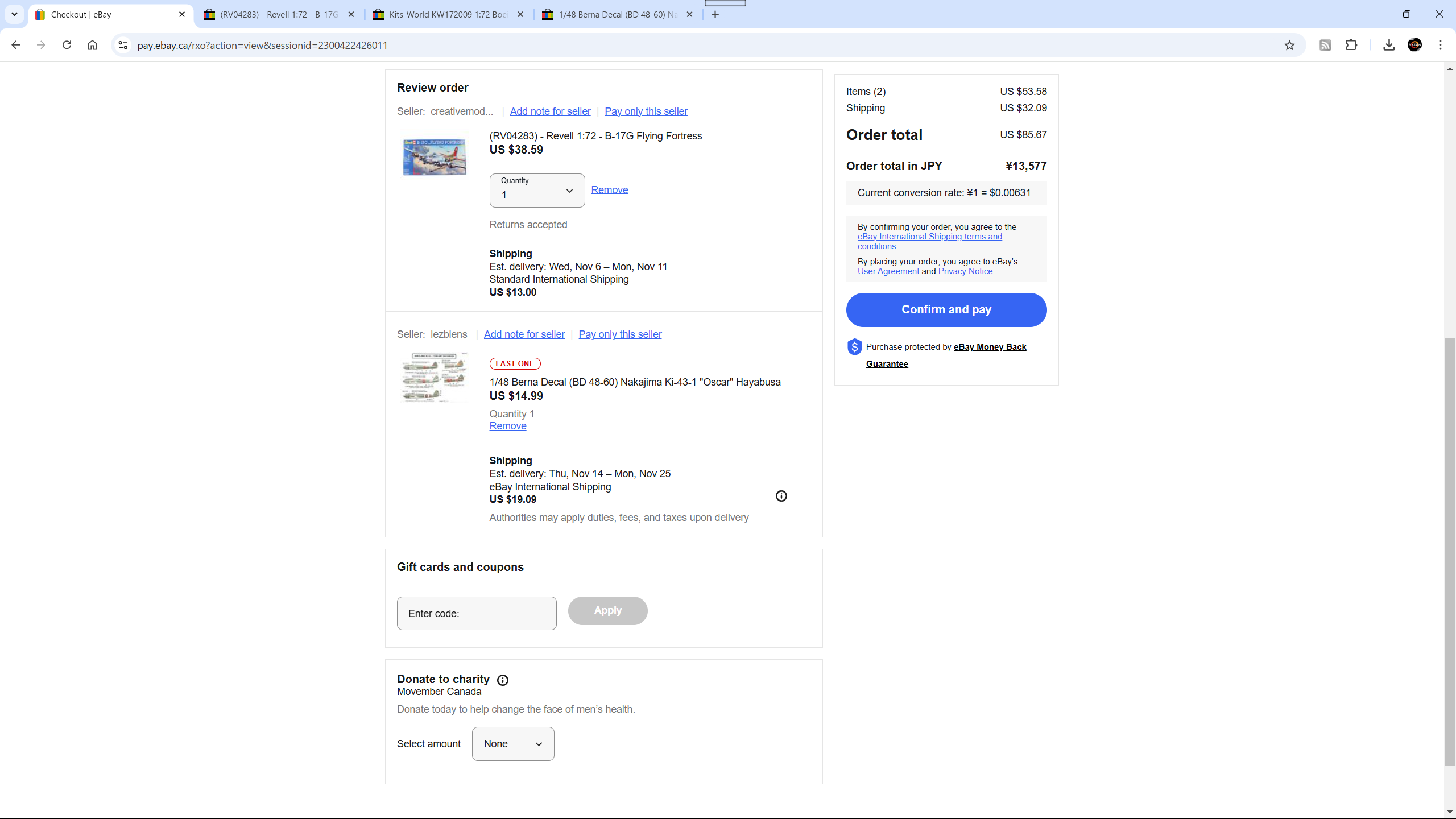Click the address bar URL
The image size is (1456, 819).
point(262,45)
